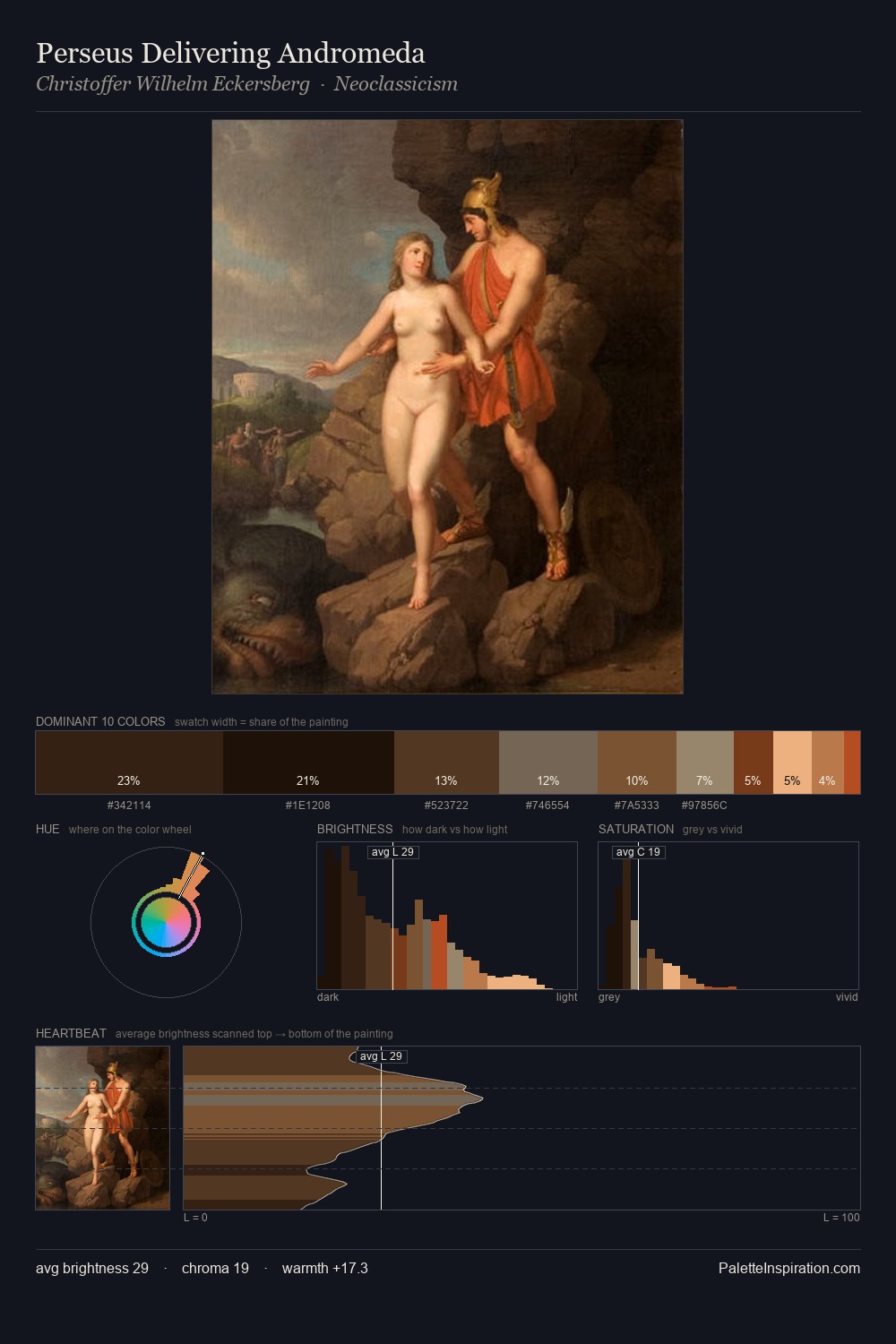Open the PaletteInspiration.com link
Viewport: 896px width, 1344px height.
(789, 1268)
